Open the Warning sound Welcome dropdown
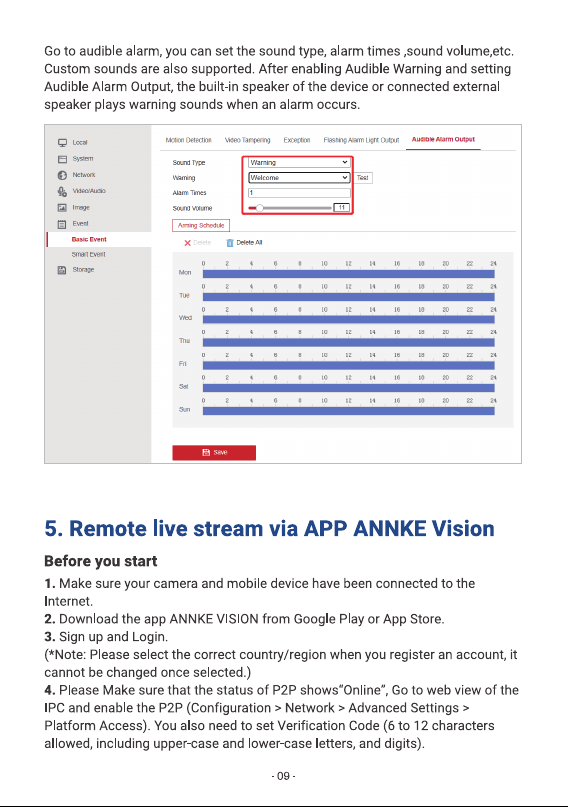This screenshot has width=568, height=807. tap(299, 178)
